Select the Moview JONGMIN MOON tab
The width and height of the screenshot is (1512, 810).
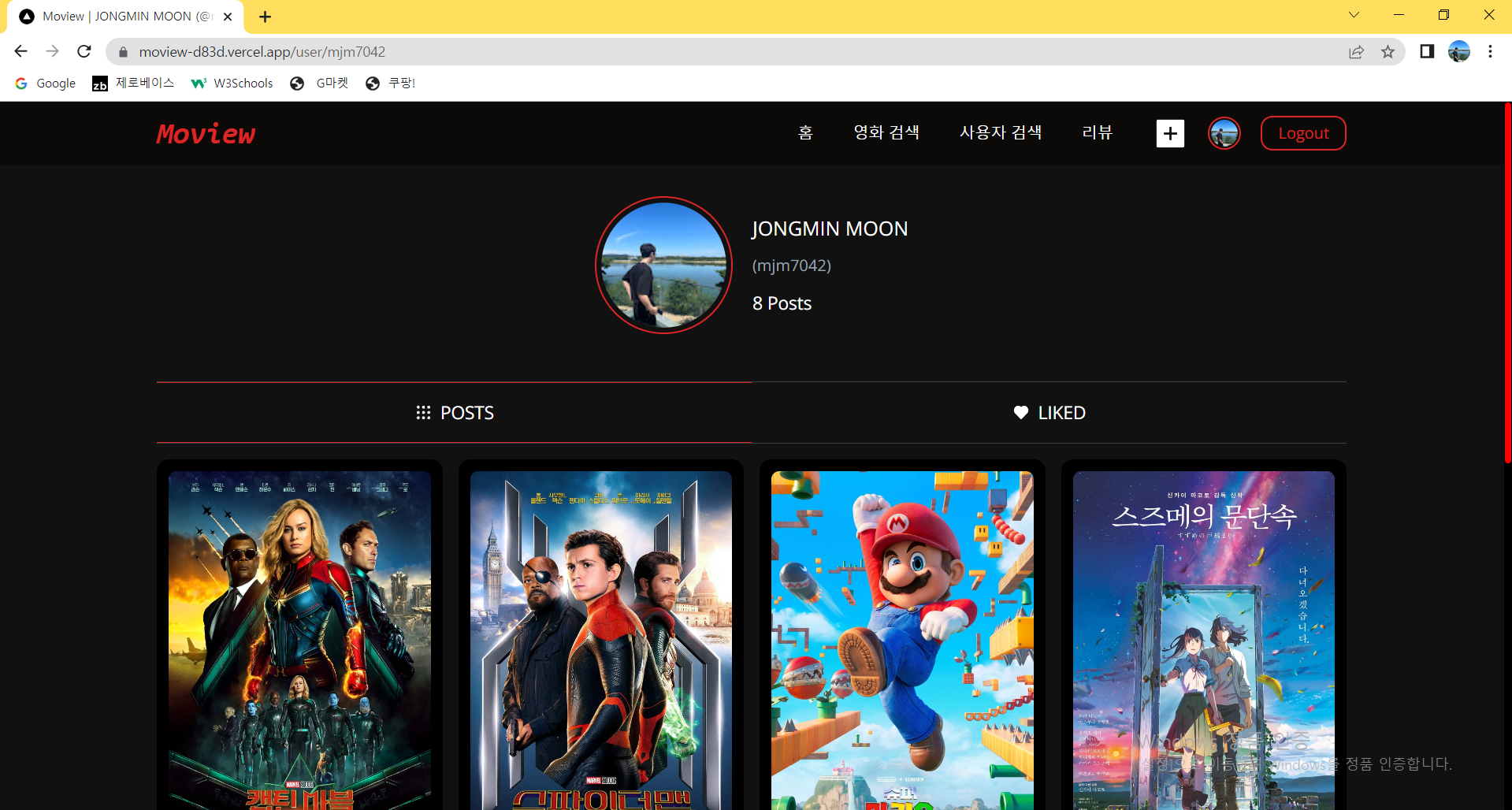click(x=126, y=17)
